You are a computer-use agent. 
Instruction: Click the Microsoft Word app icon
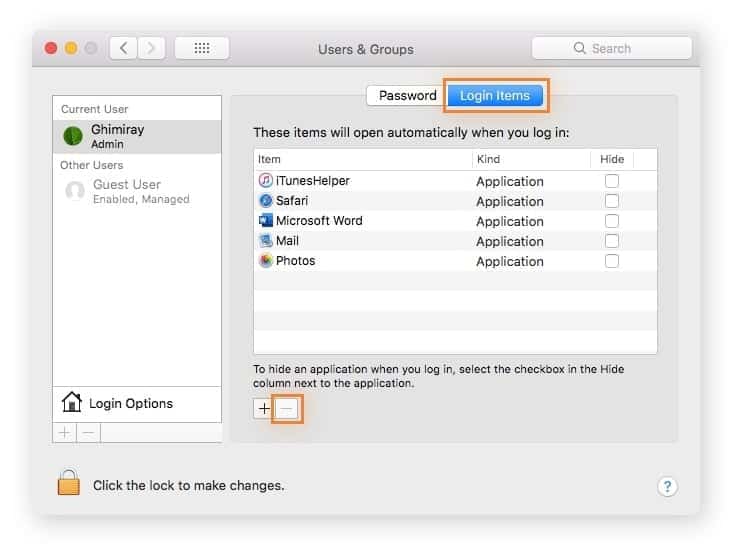point(265,221)
